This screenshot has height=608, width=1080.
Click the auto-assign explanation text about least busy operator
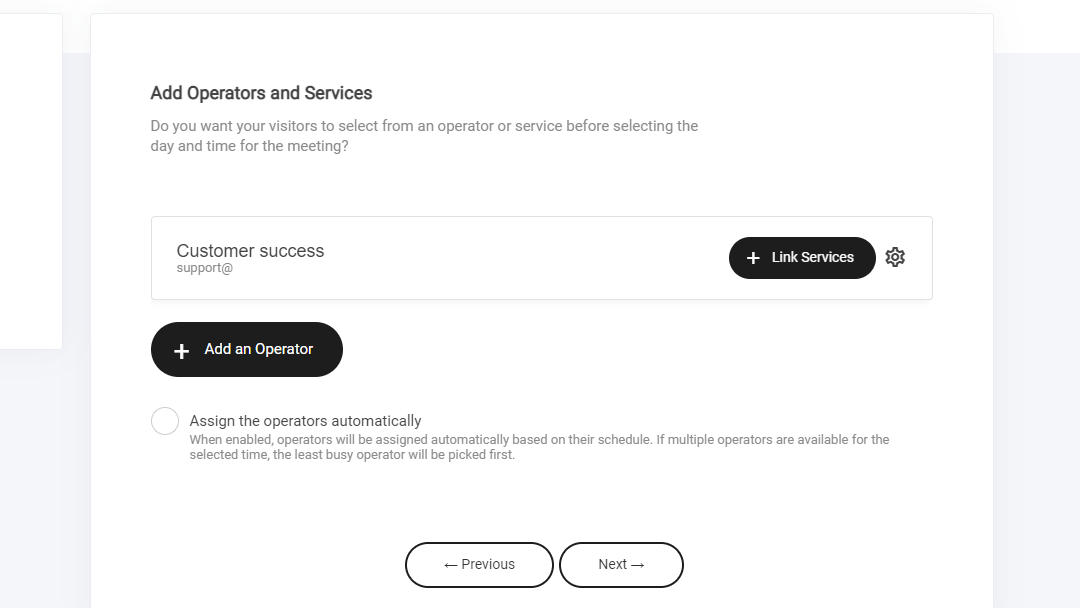[x=539, y=447]
